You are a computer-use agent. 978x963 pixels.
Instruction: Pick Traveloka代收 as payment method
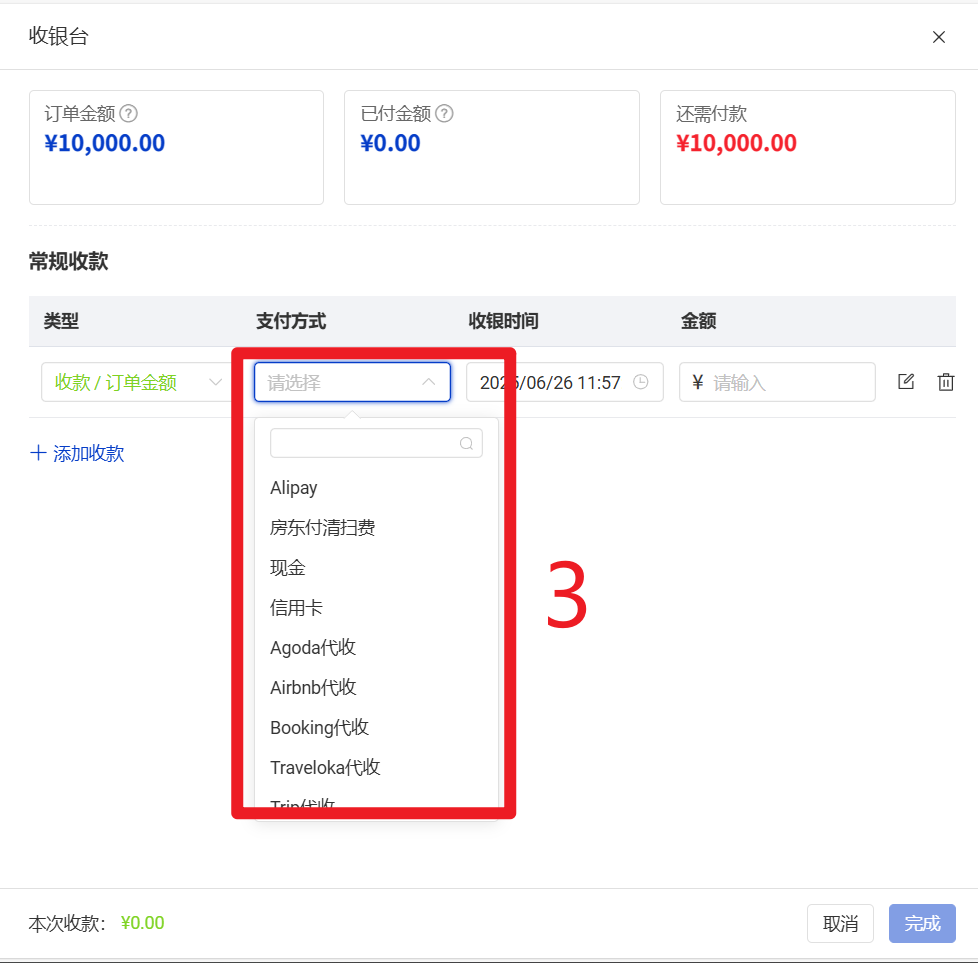[x=325, y=768]
